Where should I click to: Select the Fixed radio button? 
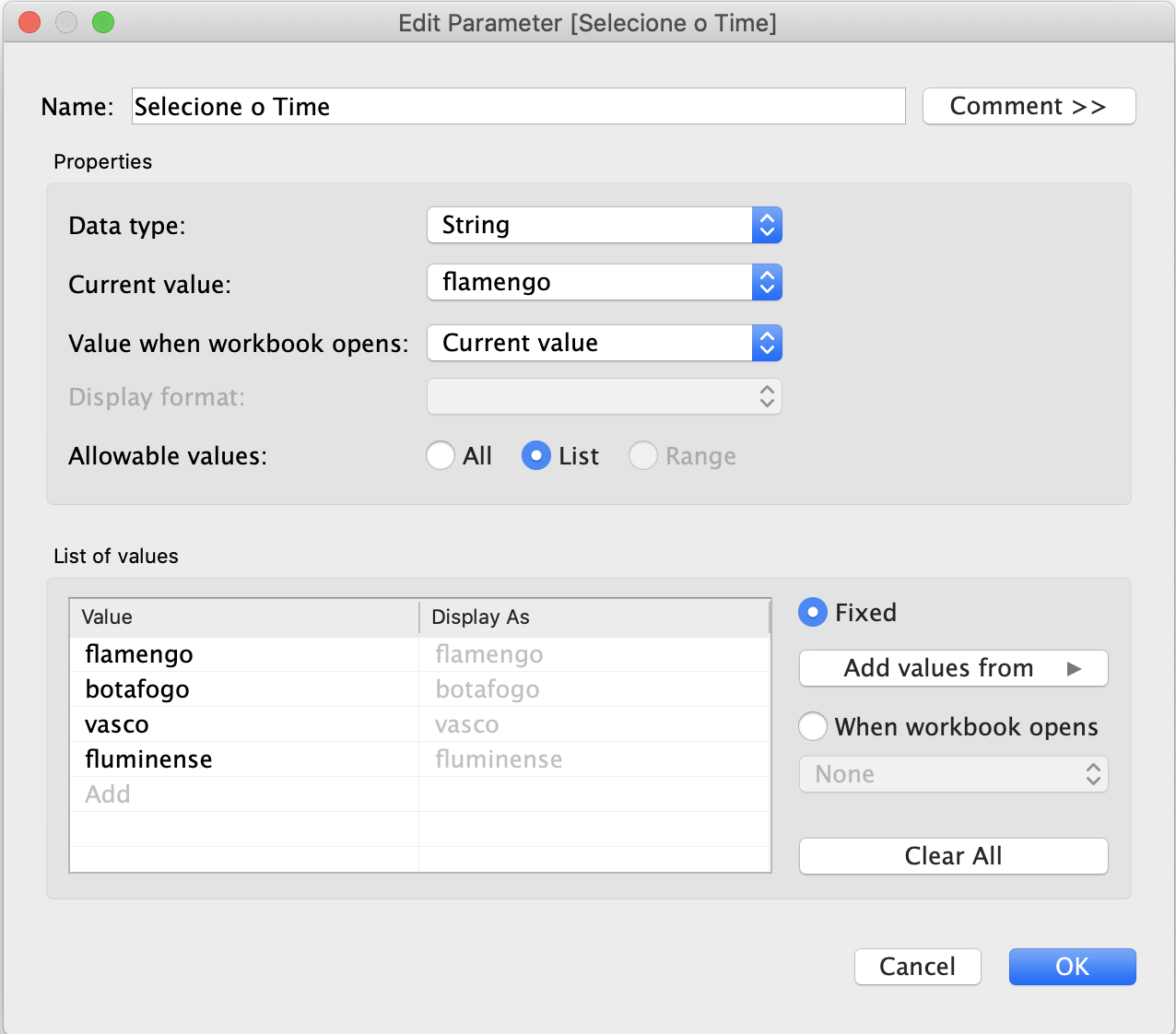click(813, 612)
